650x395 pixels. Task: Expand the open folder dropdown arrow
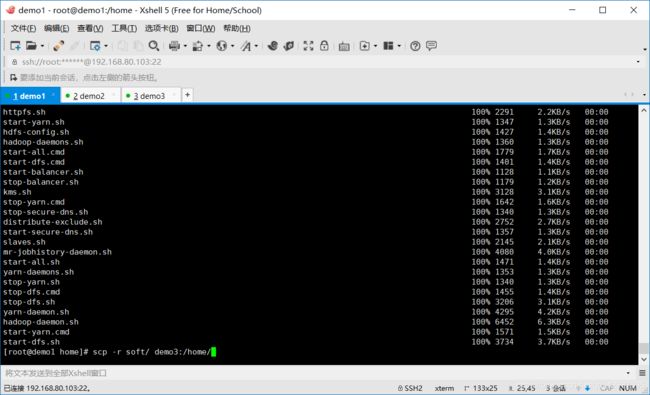click(x=42, y=46)
